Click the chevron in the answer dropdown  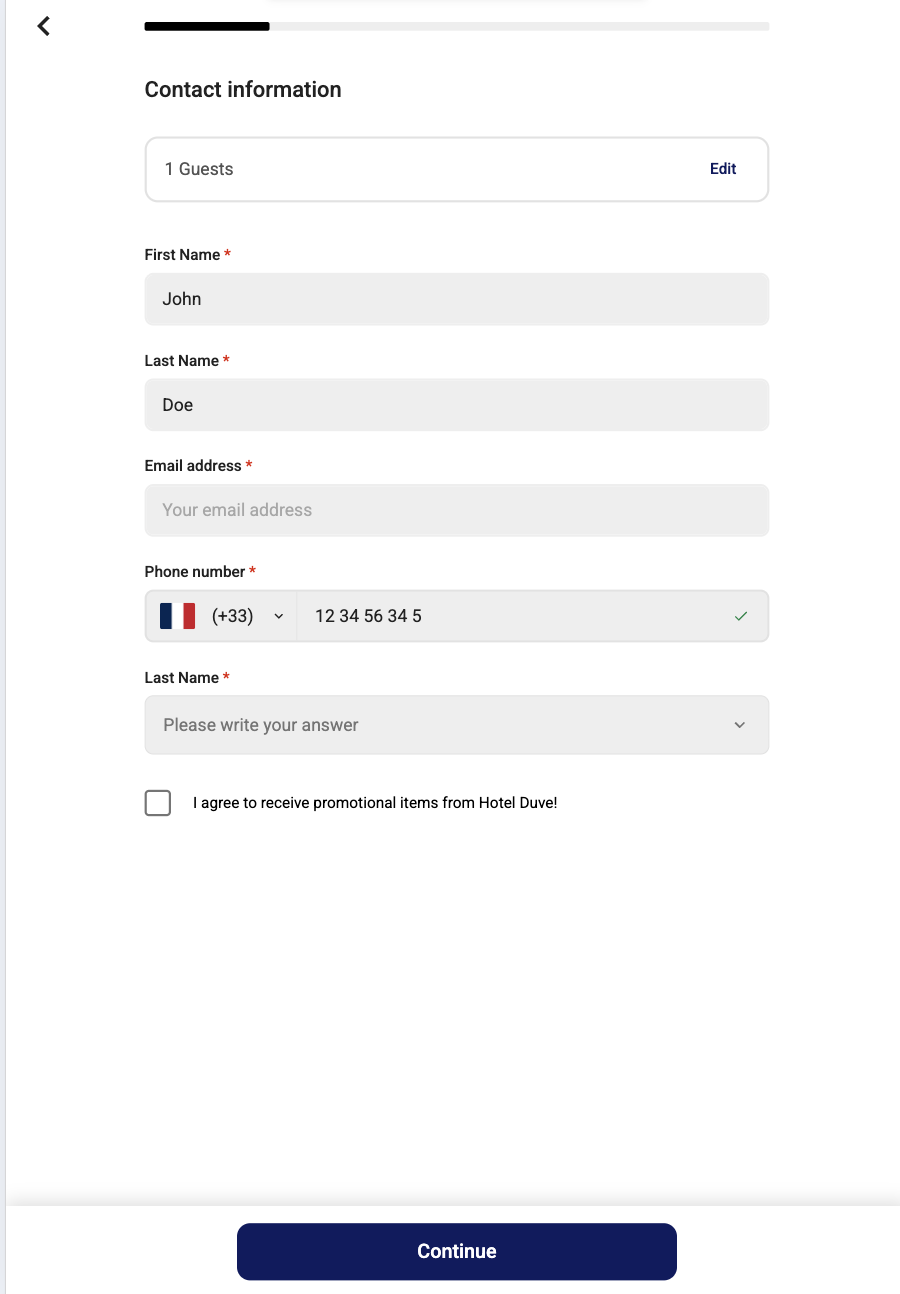(739, 725)
